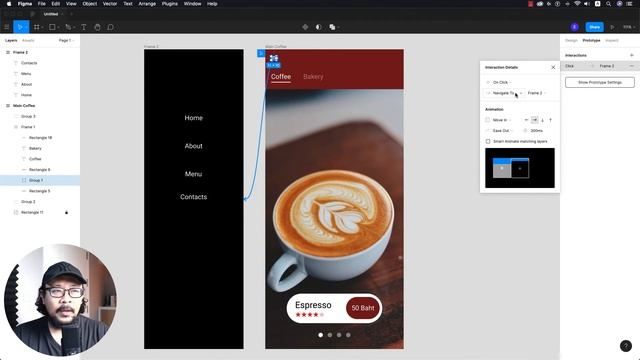Viewport: 640px width, 360px height.
Task: Click Home text in black frame
Action: tap(193, 118)
